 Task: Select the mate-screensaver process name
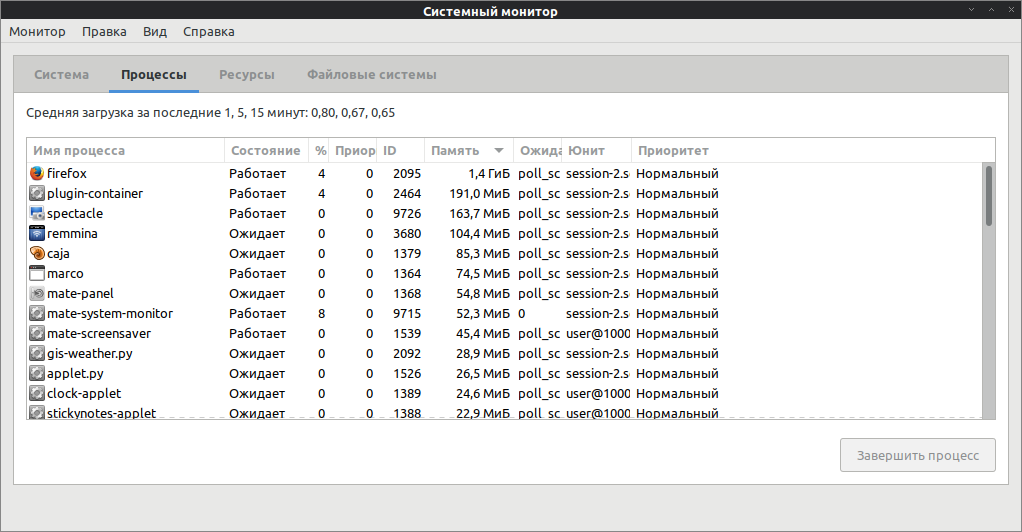click(98, 333)
